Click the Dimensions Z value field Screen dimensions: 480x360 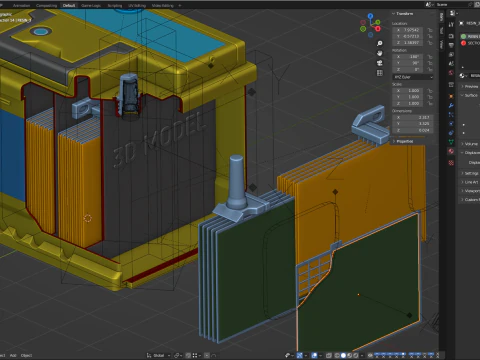(413, 130)
